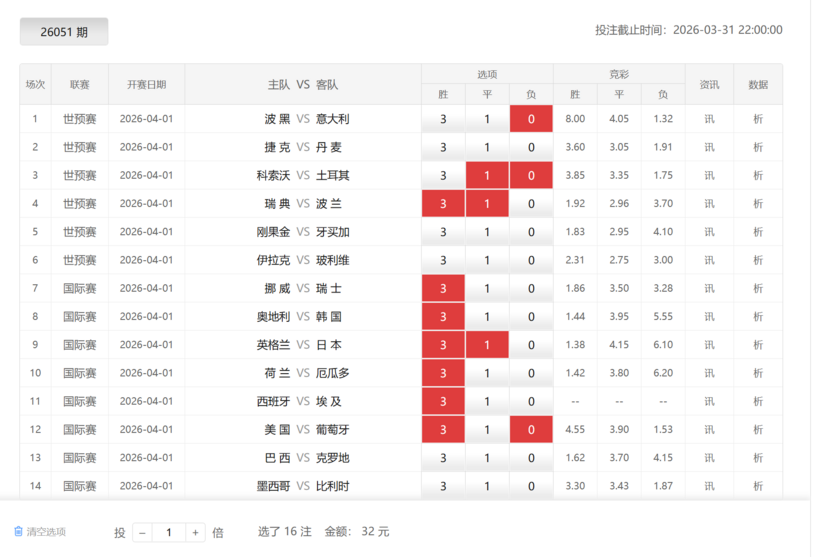Open 析 analysis for 墨西哥 vs 比利时
The image size is (840, 557).
(x=757, y=486)
